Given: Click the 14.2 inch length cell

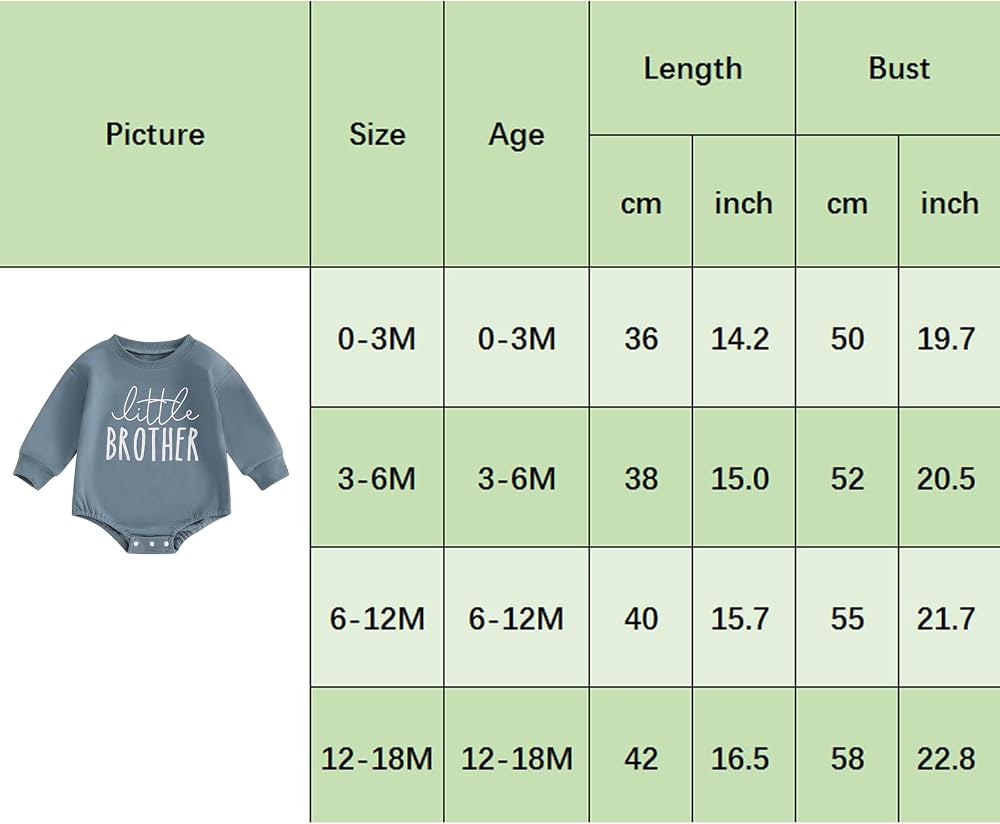Looking at the screenshot, I should [744, 338].
